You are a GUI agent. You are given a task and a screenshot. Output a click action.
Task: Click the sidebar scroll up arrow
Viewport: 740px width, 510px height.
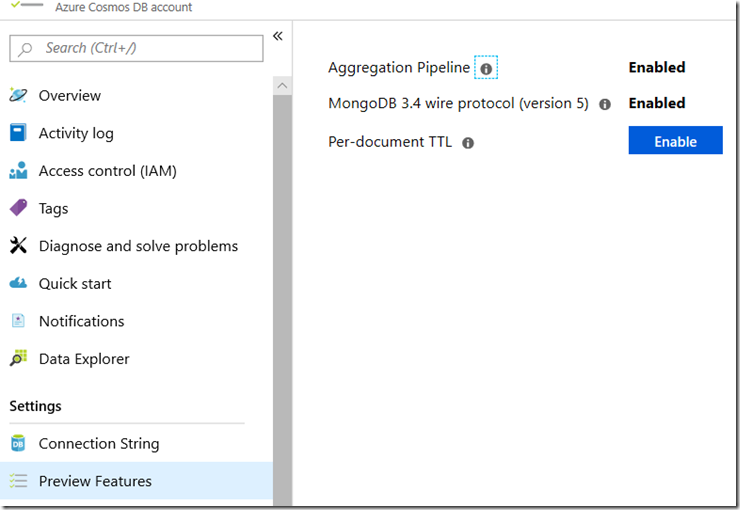pos(282,87)
